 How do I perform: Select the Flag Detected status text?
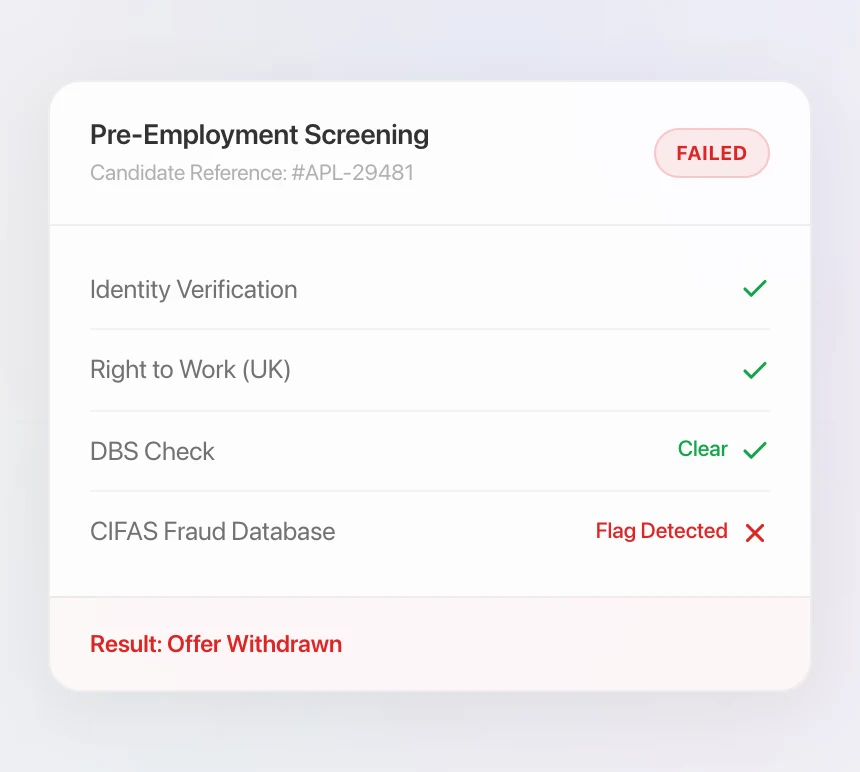[x=661, y=531]
